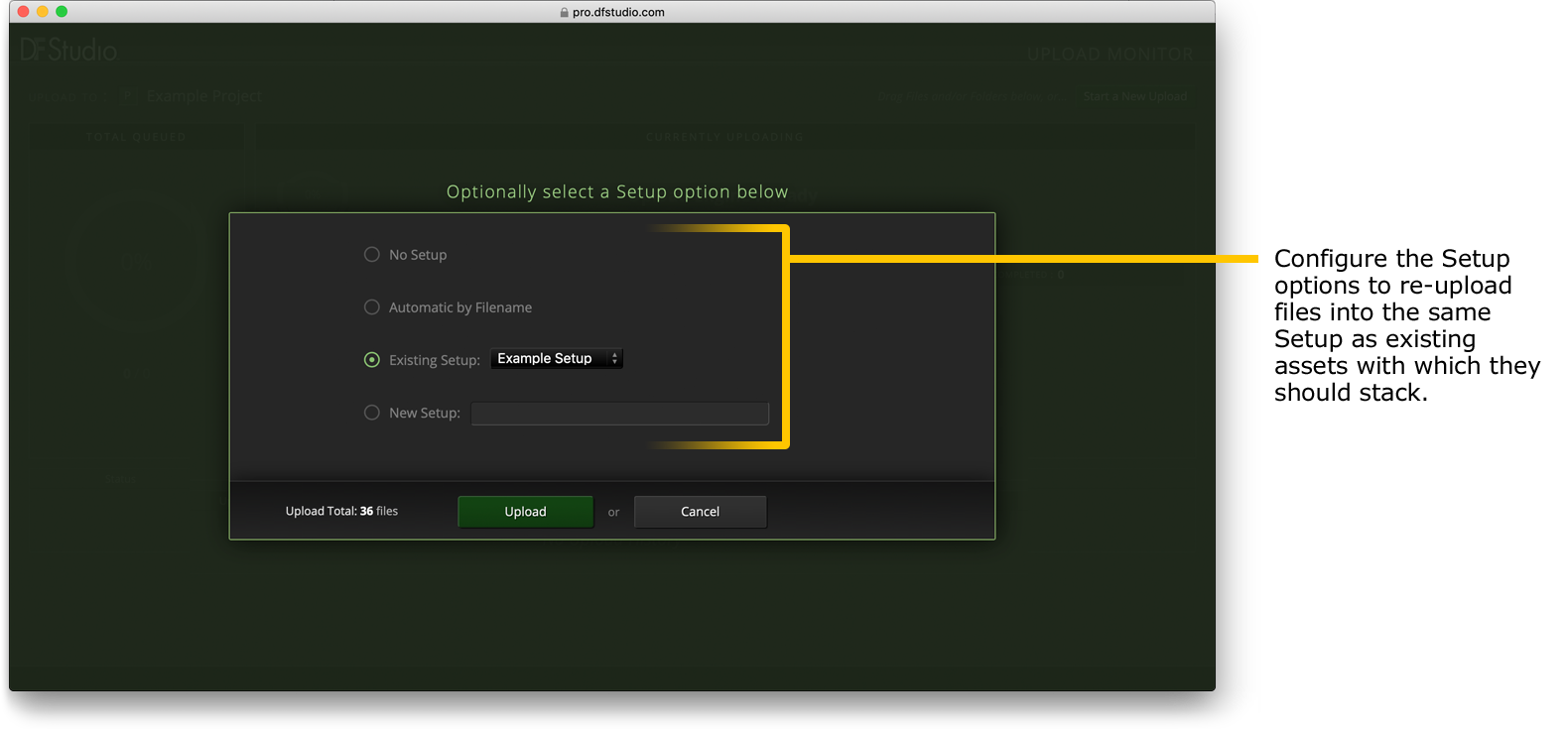
Task: Open the Example Setup dropdown
Action: (x=556, y=359)
